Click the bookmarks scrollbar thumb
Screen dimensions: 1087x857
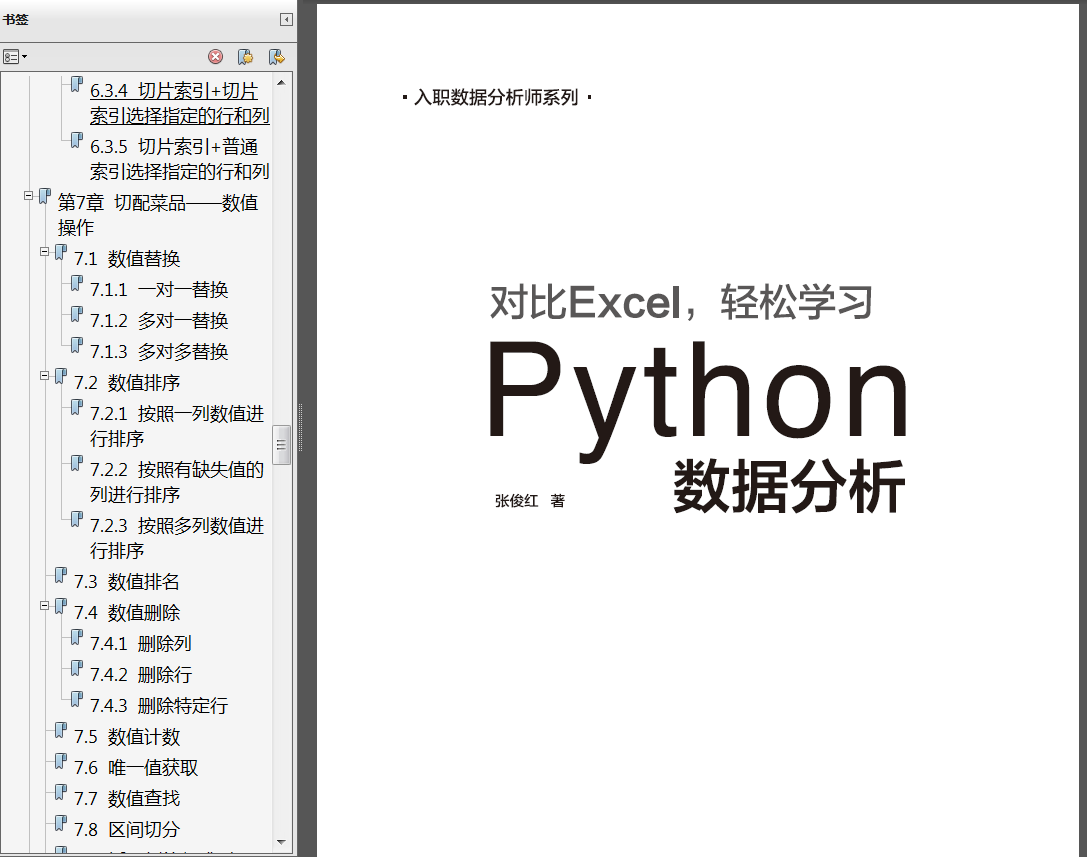(281, 445)
